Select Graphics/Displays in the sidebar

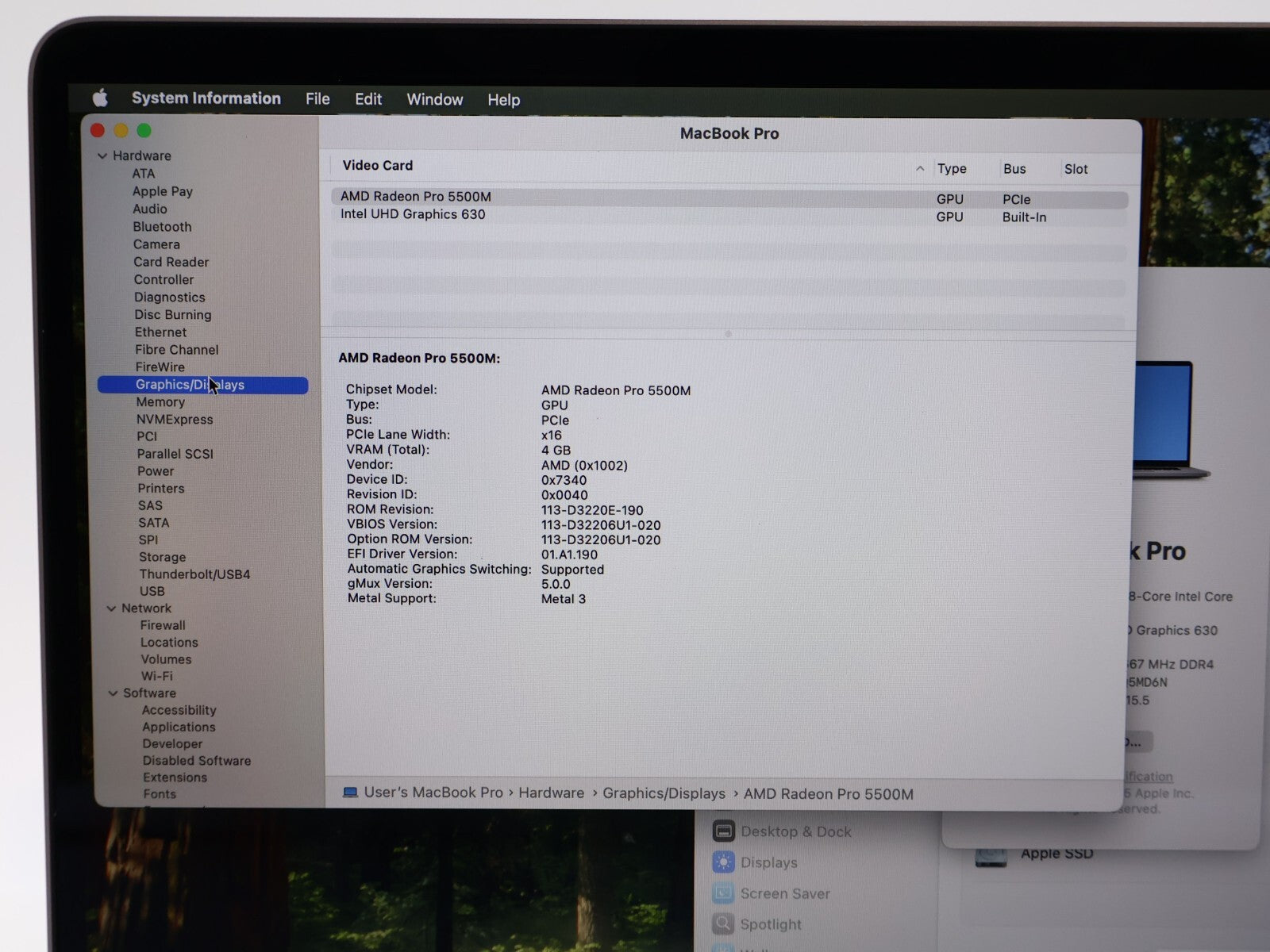[202, 385]
